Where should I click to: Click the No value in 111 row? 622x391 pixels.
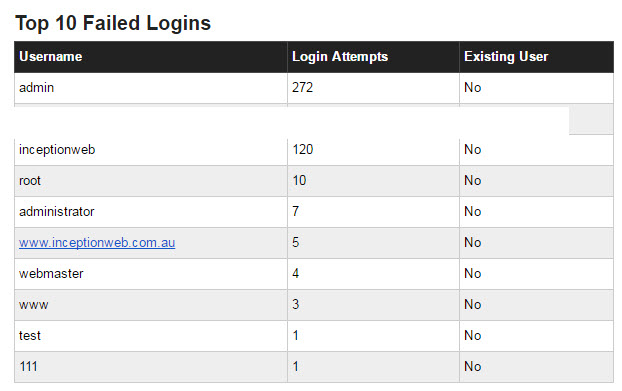pyautogui.click(x=472, y=366)
